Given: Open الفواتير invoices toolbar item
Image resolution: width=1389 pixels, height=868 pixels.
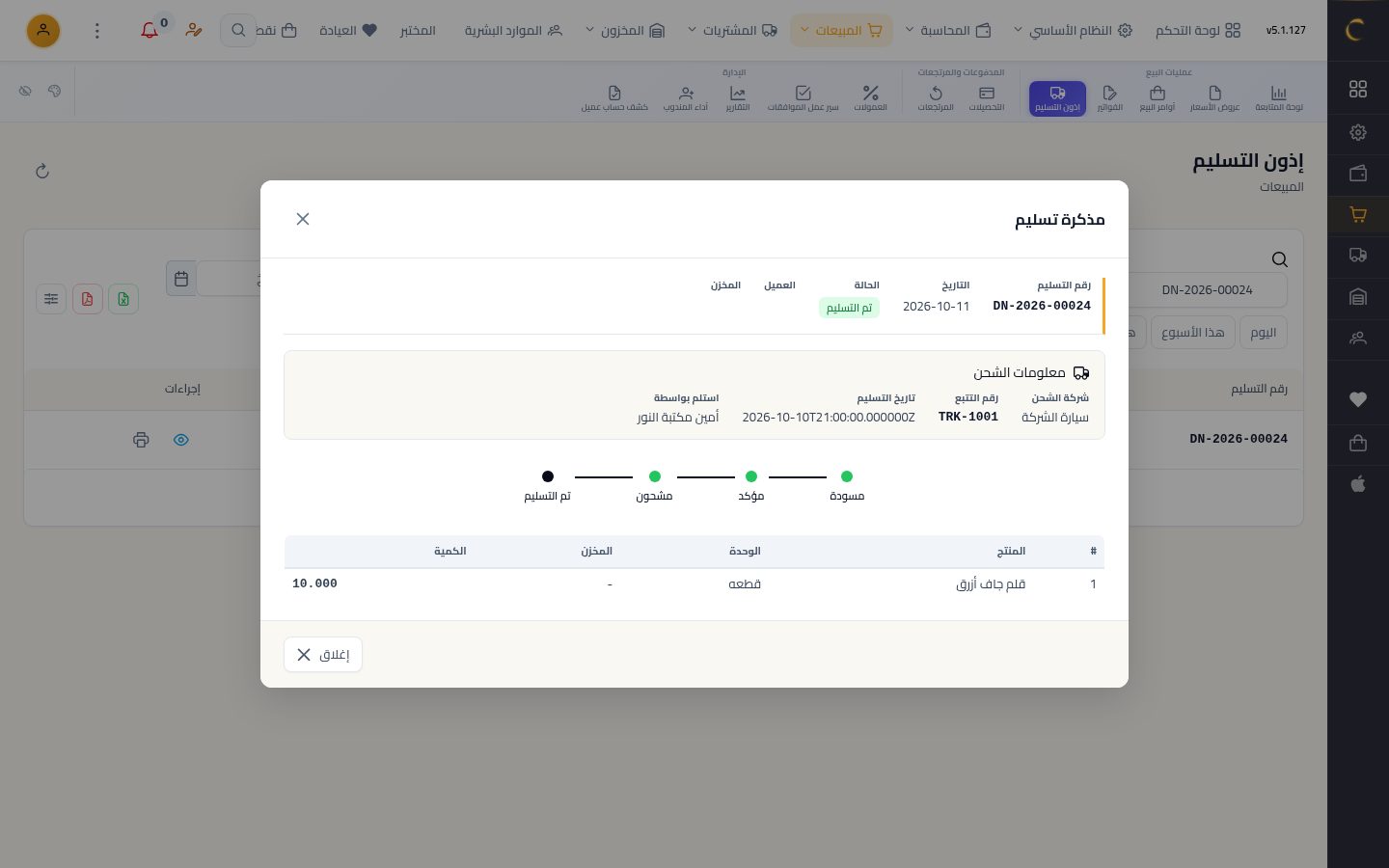Looking at the screenshot, I should 1110,98.
